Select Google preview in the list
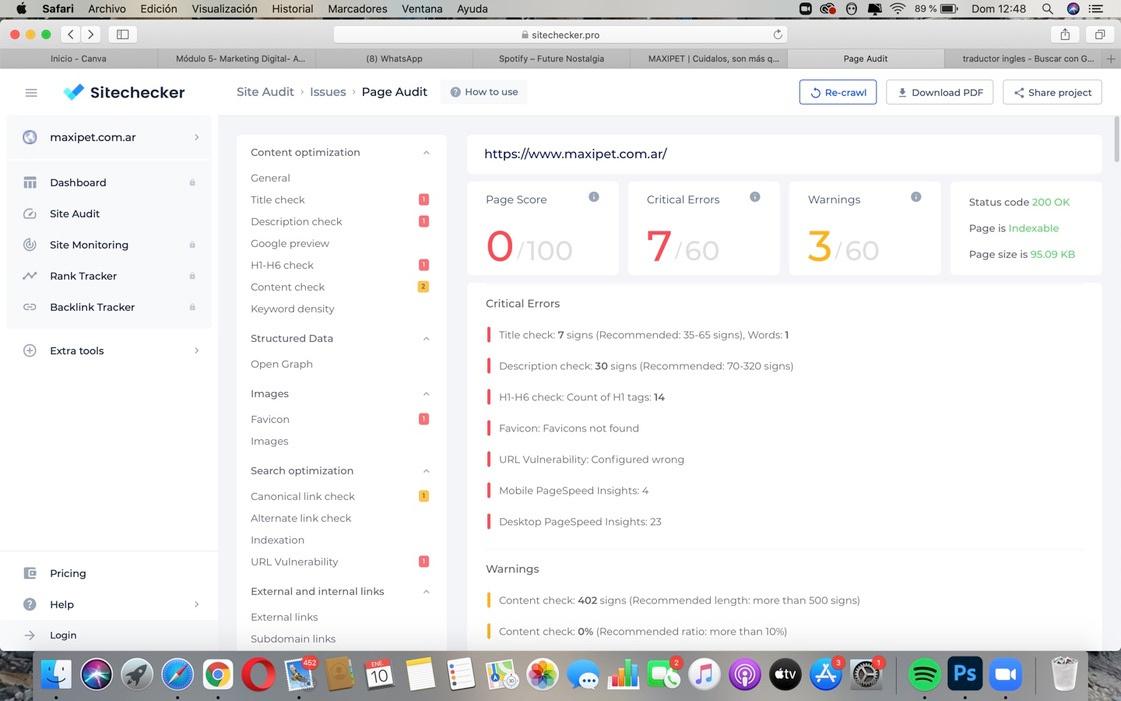1121x701 pixels. coord(290,243)
